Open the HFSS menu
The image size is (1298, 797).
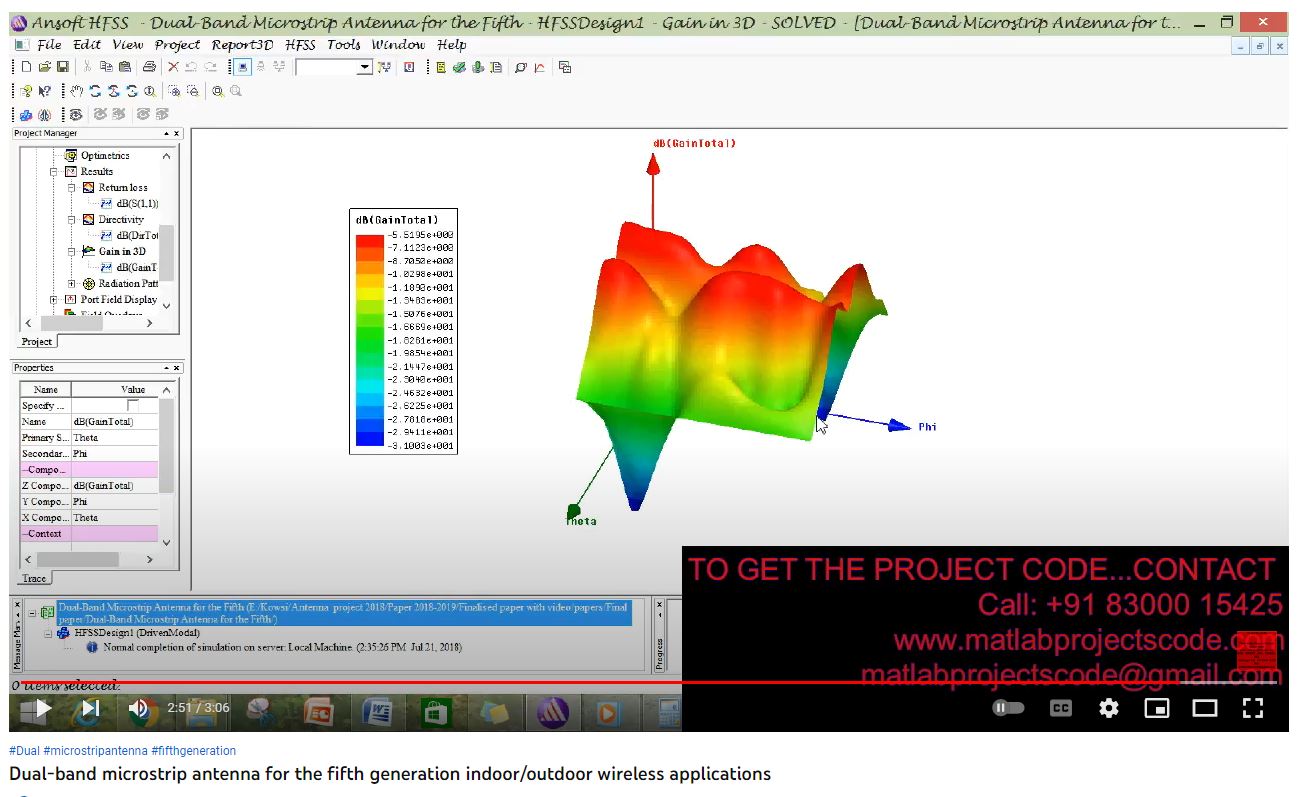coord(300,45)
